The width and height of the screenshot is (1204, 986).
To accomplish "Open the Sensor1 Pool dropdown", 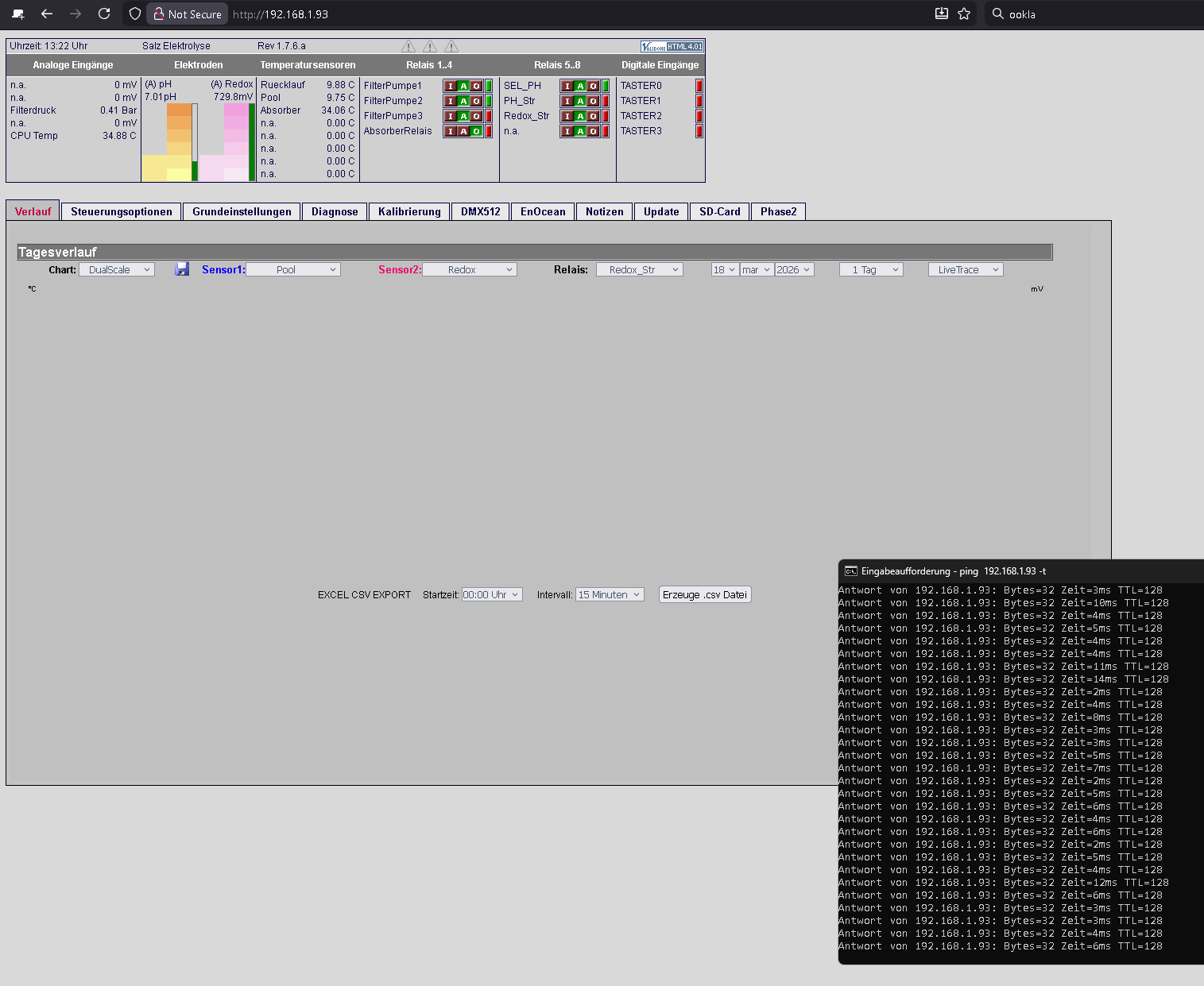I will [293, 270].
